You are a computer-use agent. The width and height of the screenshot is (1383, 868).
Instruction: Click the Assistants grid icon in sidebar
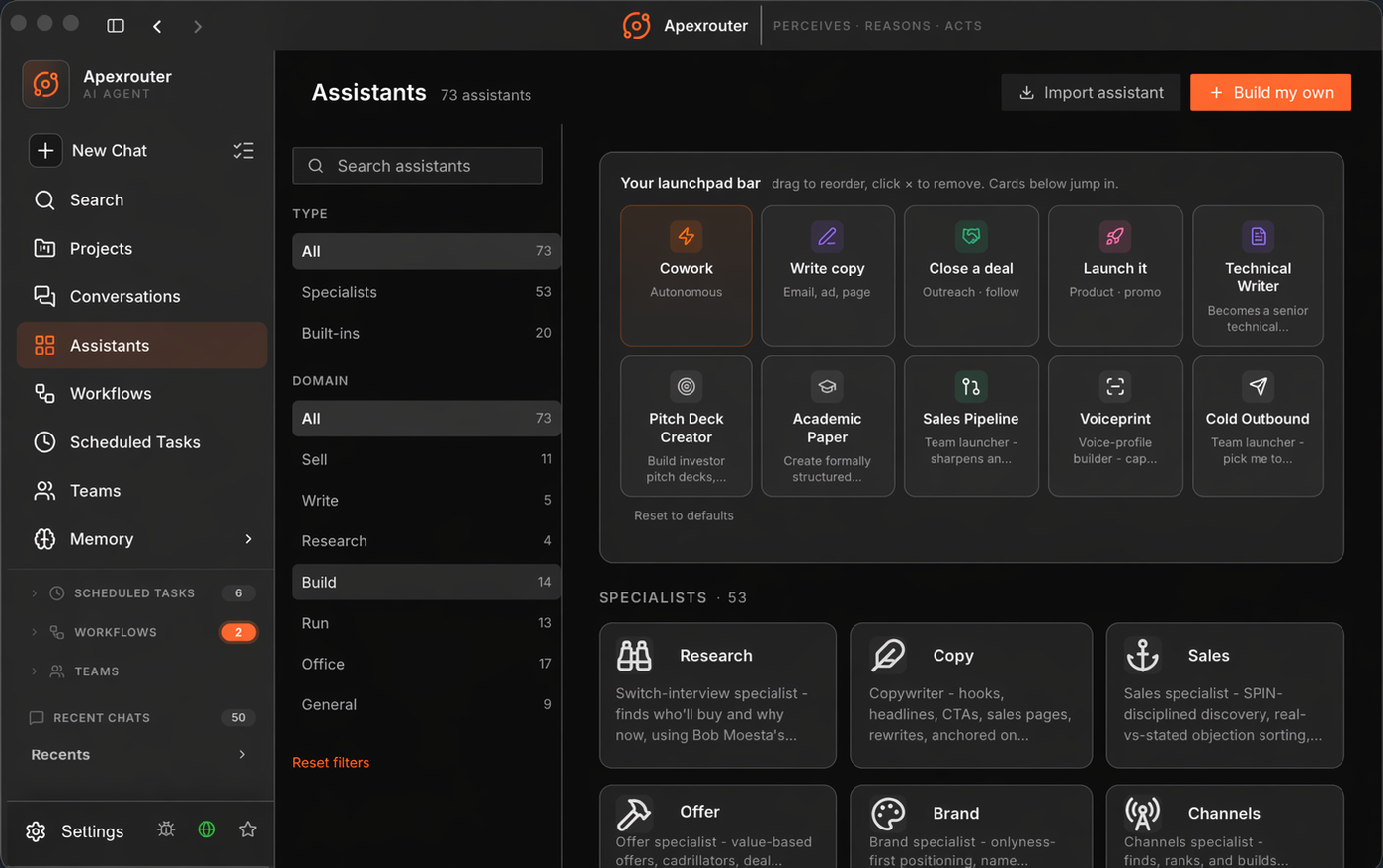pos(44,345)
